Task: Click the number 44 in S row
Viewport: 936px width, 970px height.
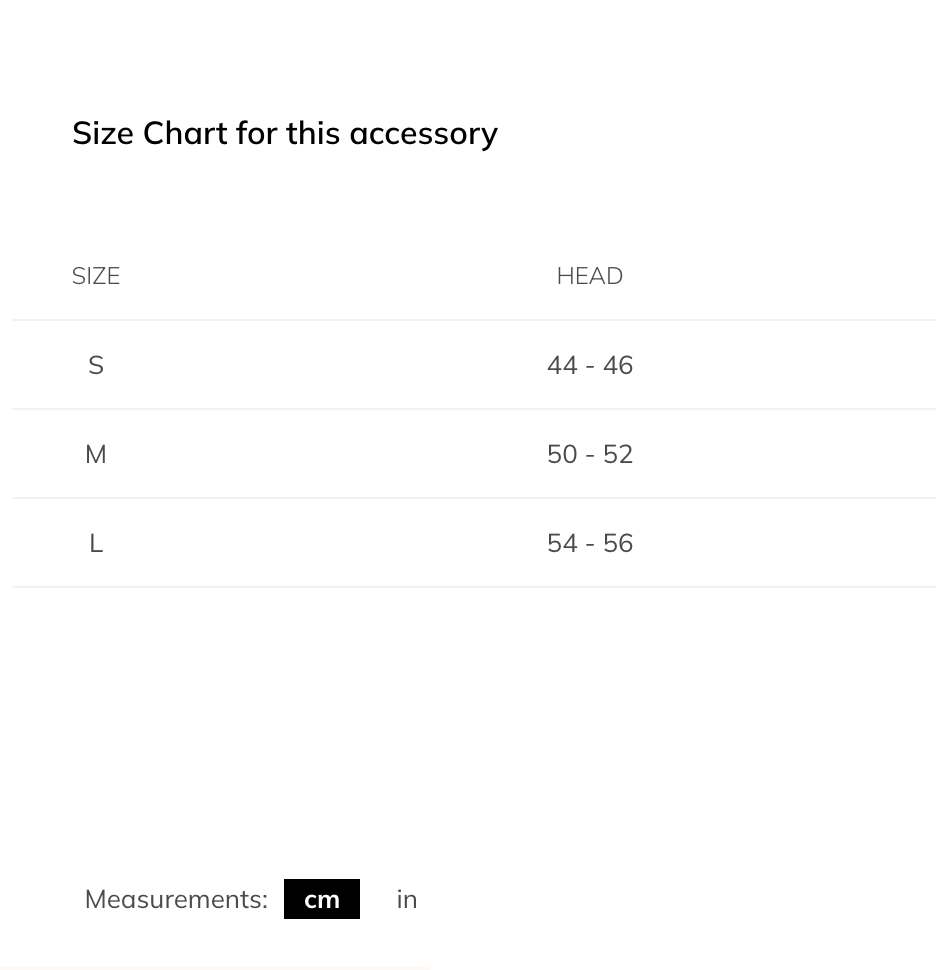Action: (x=562, y=365)
